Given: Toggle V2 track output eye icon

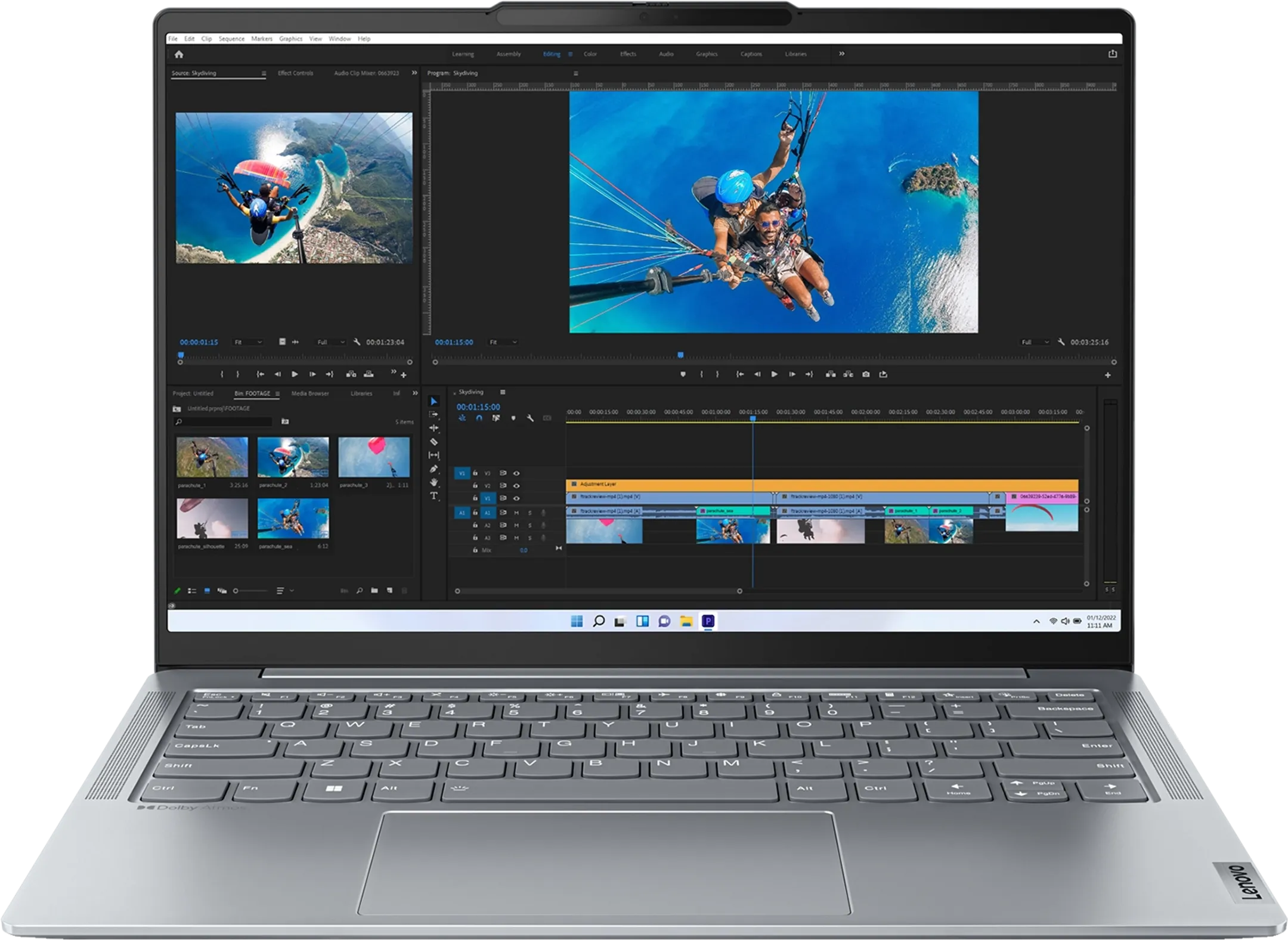Looking at the screenshot, I should click(516, 486).
